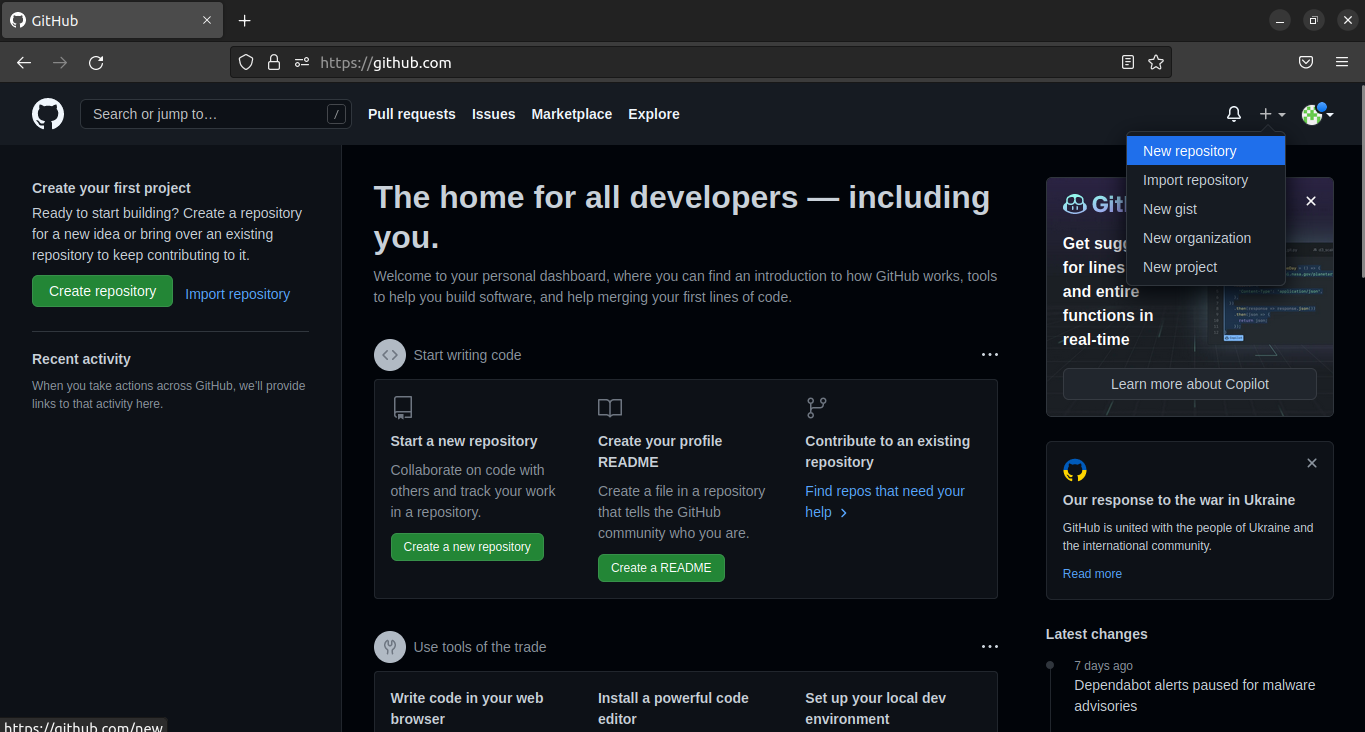Open Marketplace in the header
Image resolution: width=1365 pixels, height=732 pixels.
tap(572, 114)
